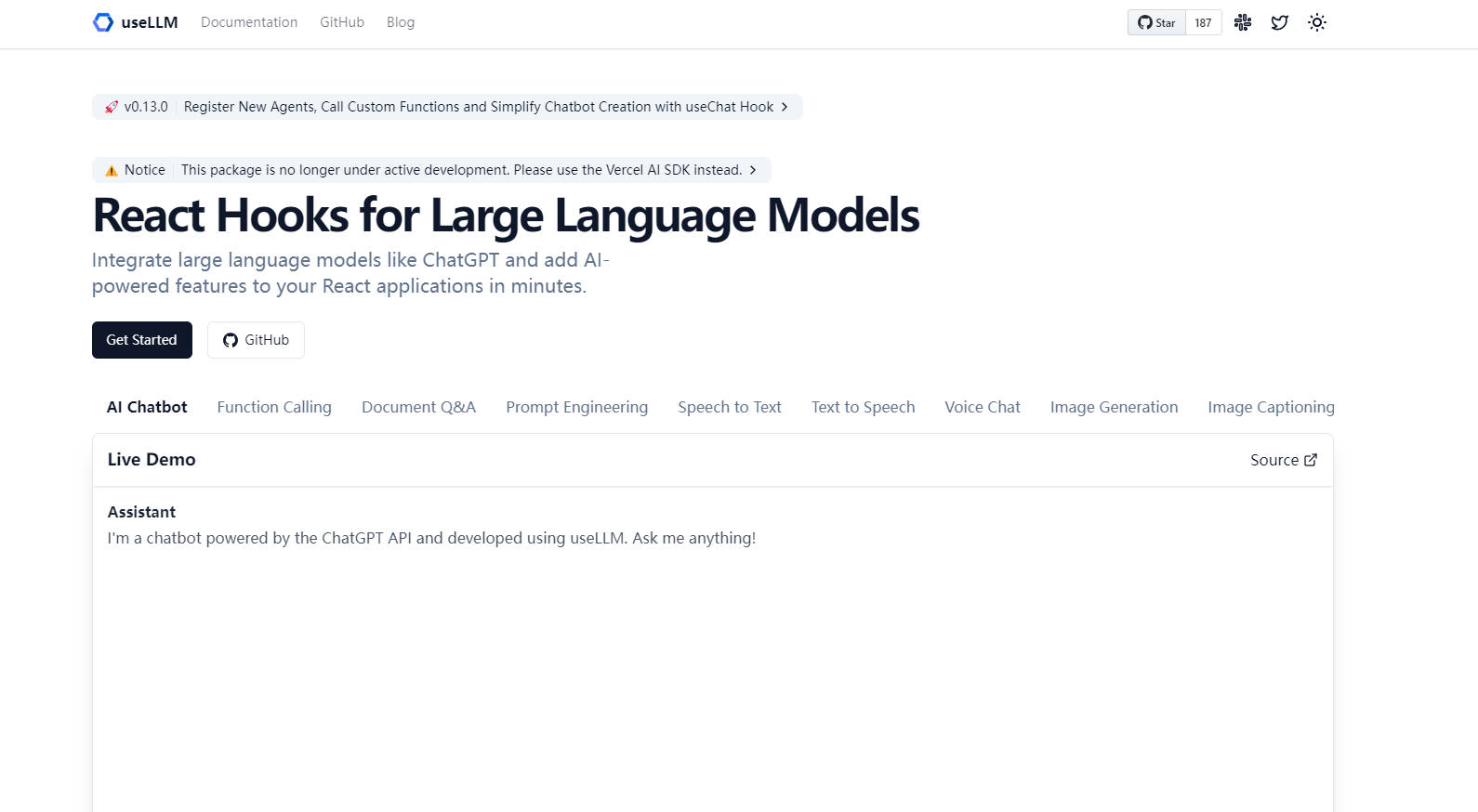This screenshot has width=1478, height=812.
Task: Open Documentation in the top navigation
Action: coord(249,22)
